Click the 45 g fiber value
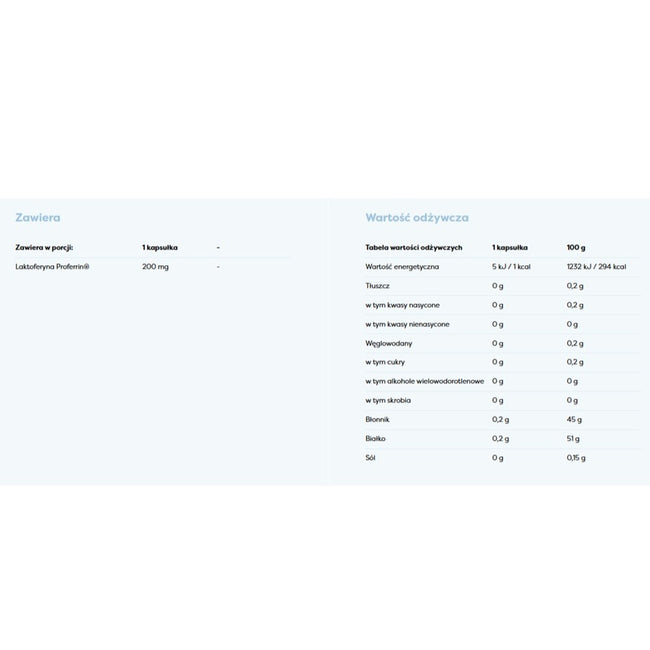The image size is (650, 650). pos(575,419)
